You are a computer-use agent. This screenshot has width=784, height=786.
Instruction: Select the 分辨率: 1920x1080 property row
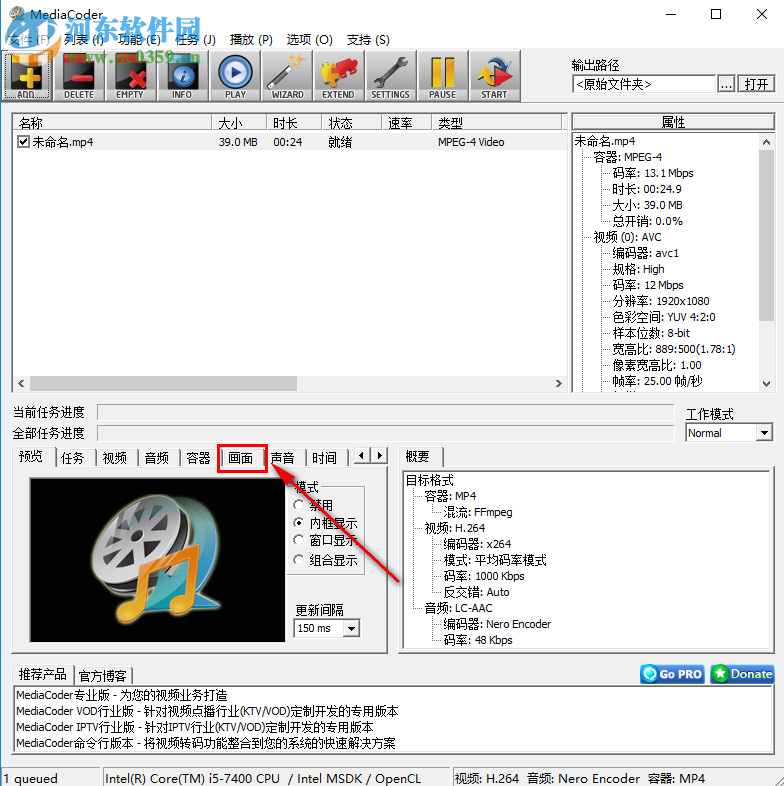tap(661, 301)
